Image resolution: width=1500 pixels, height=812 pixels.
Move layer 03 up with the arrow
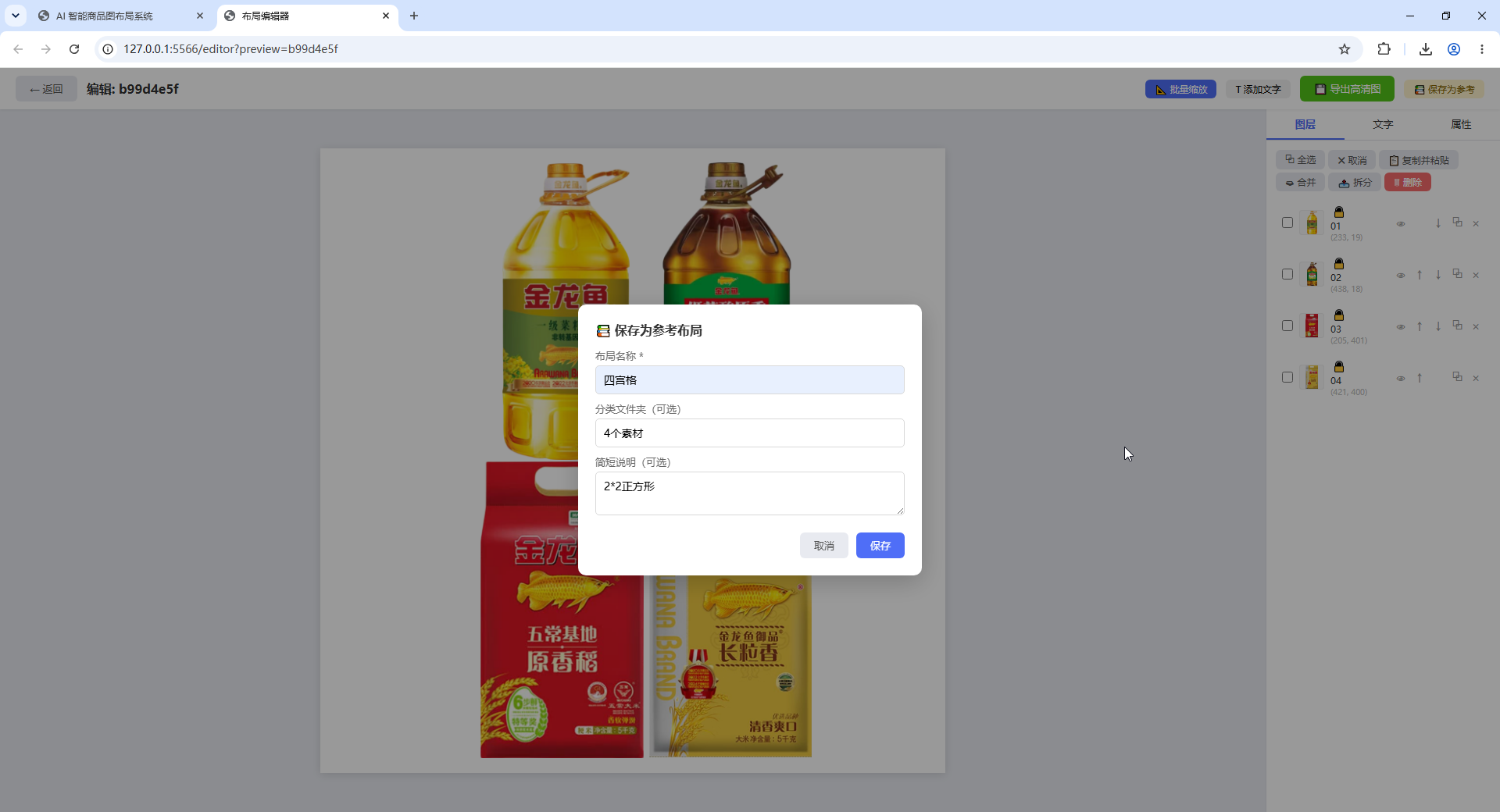(1420, 326)
